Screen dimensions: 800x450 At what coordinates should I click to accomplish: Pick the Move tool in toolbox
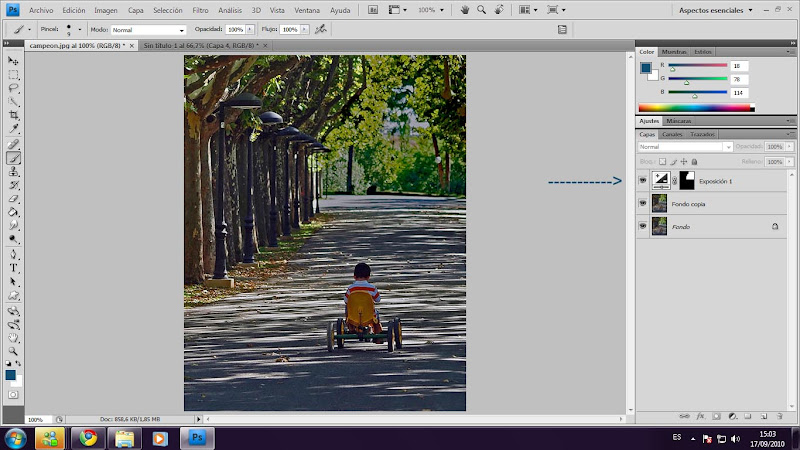(14, 62)
